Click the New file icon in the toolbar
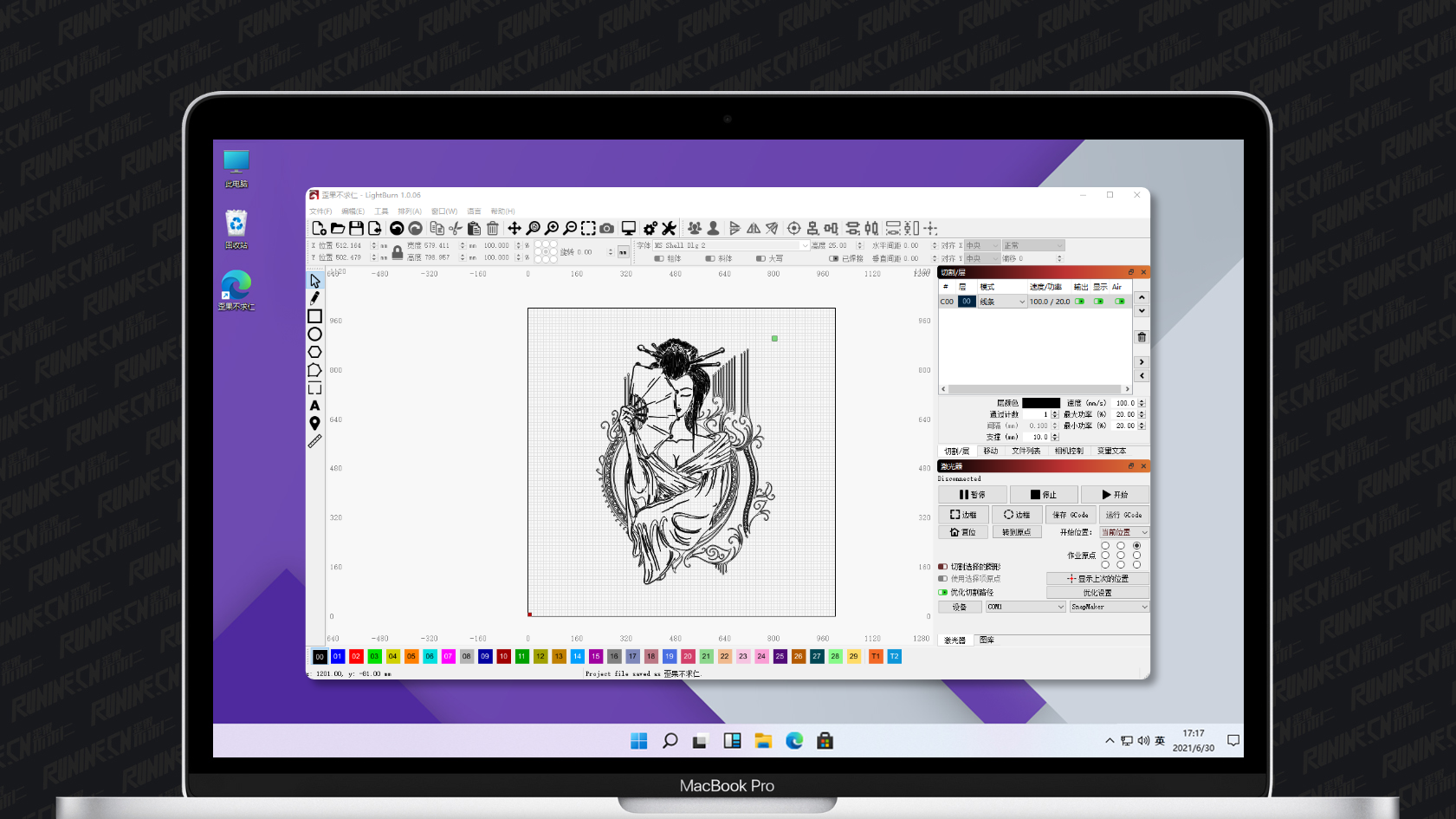The height and width of the screenshot is (819, 1456). point(319,228)
